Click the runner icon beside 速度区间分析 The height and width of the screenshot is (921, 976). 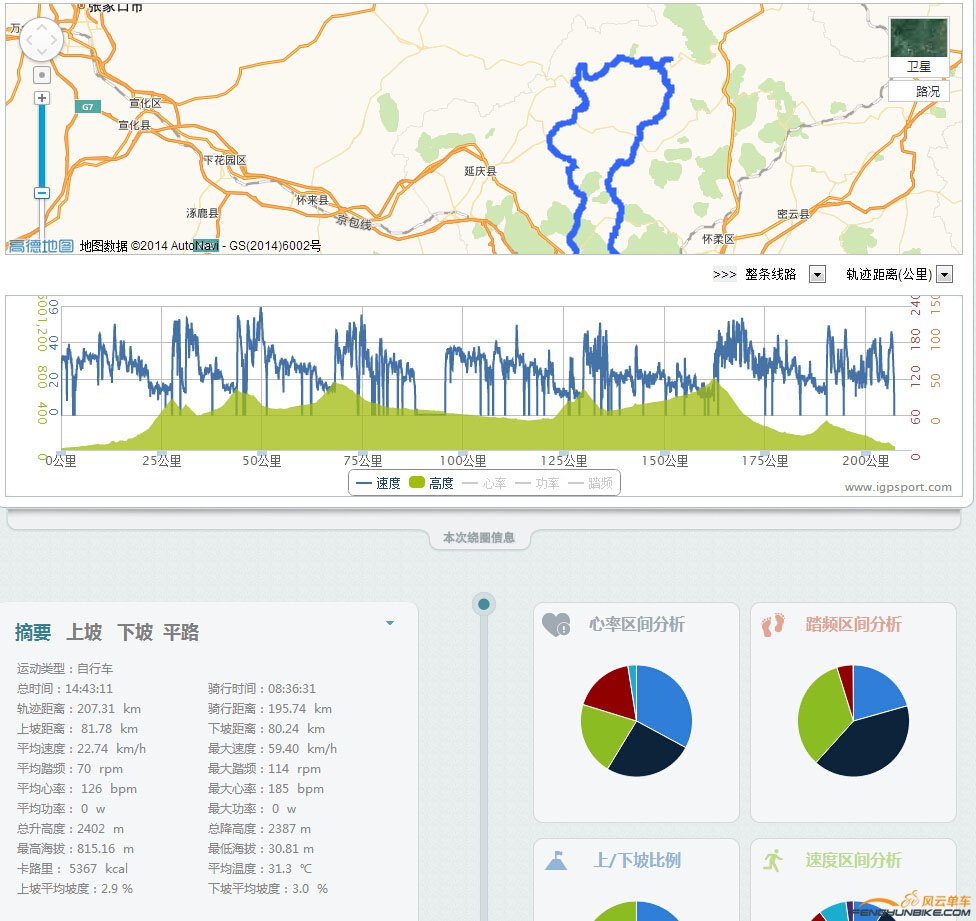coord(771,858)
